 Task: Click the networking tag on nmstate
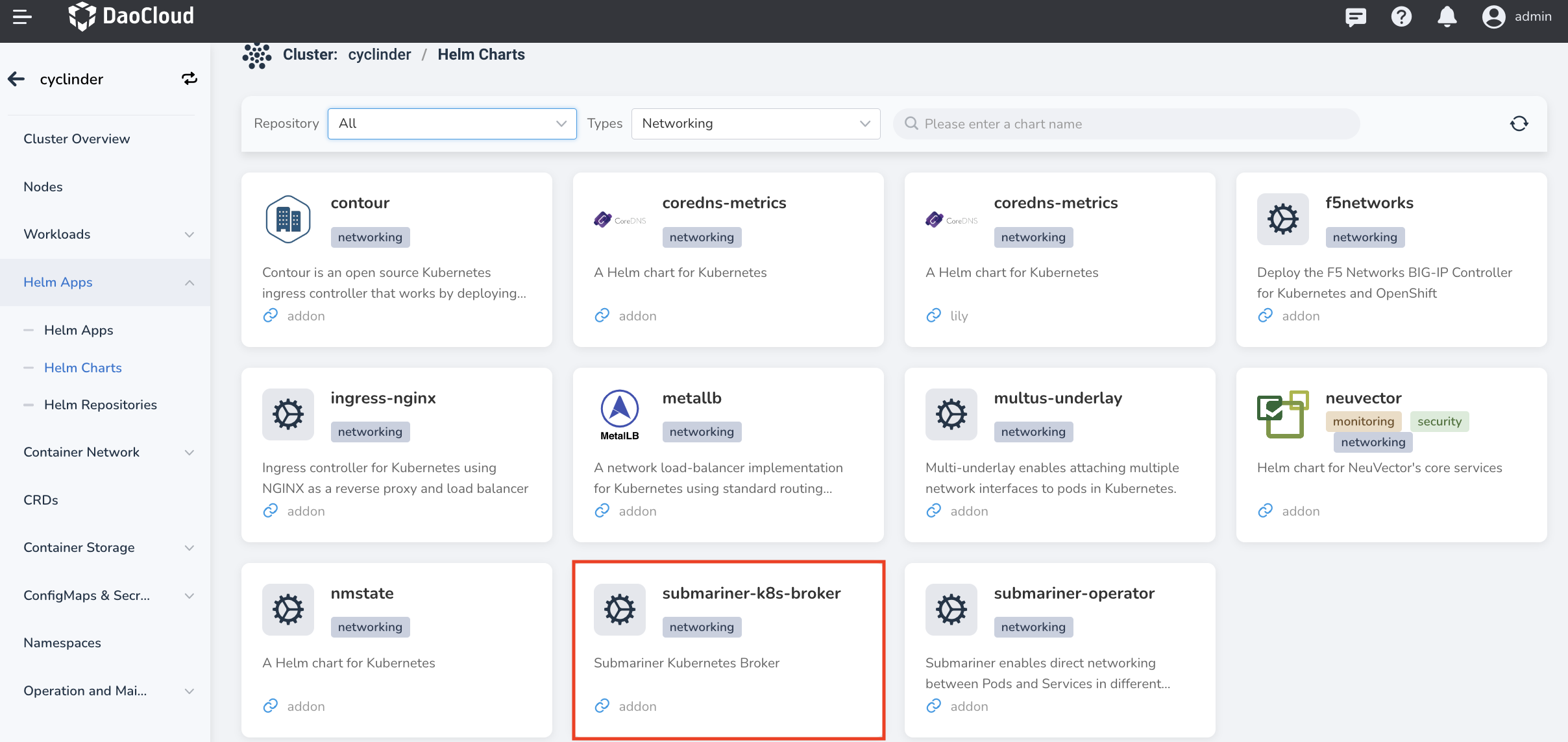[370, 627]
